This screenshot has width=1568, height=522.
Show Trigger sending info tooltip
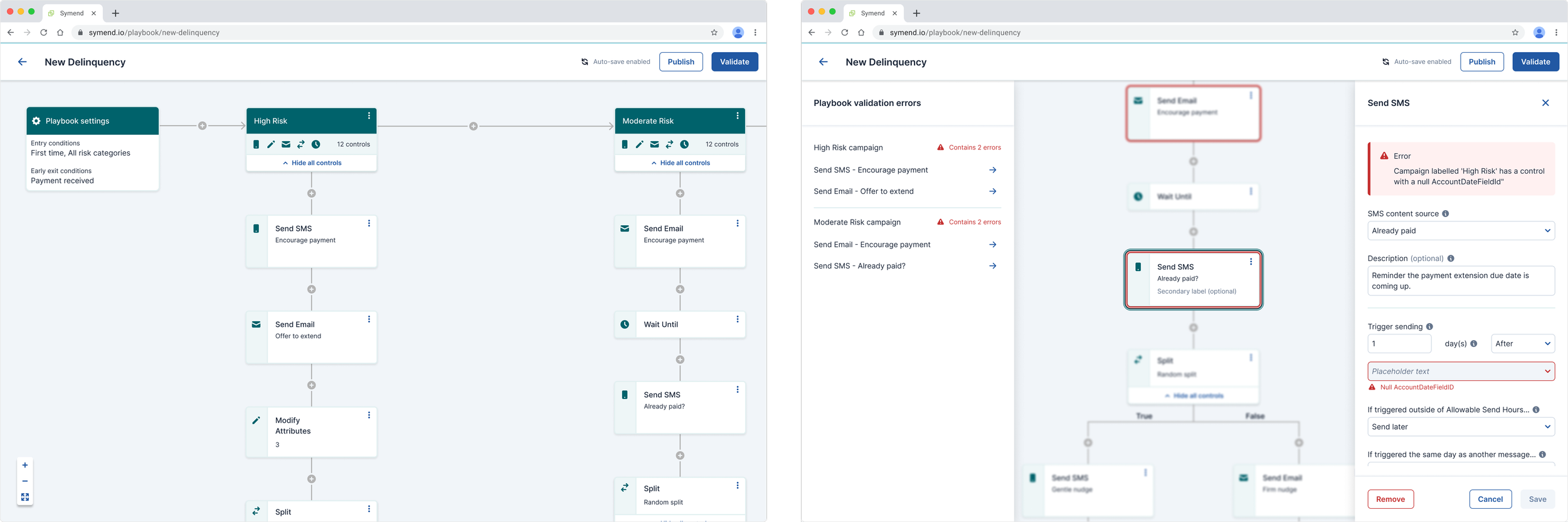coord(1429,327)
